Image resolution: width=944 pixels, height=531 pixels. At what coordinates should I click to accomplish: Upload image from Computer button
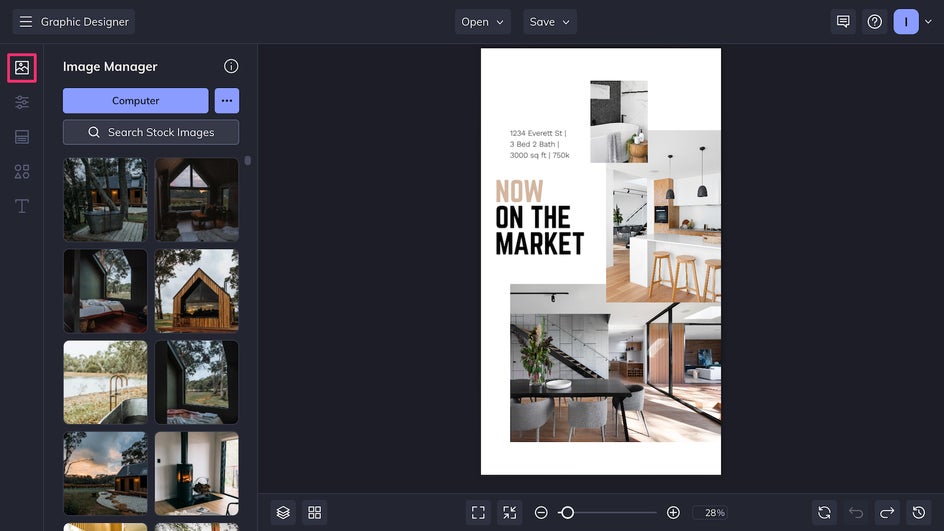pos(135,101)
